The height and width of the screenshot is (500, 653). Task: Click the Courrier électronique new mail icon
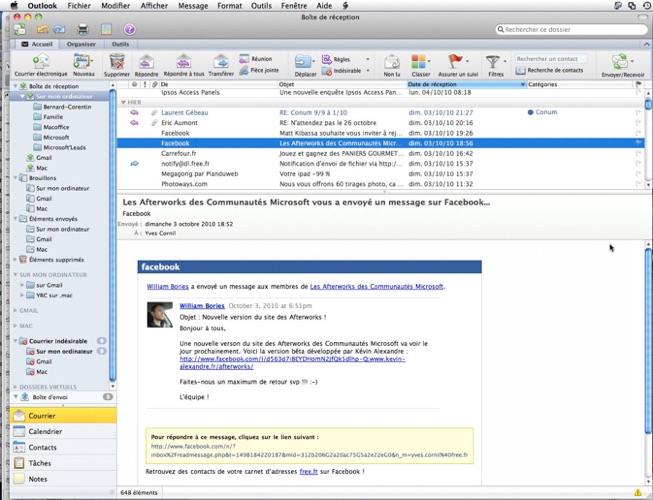click(x=40, y=62)
